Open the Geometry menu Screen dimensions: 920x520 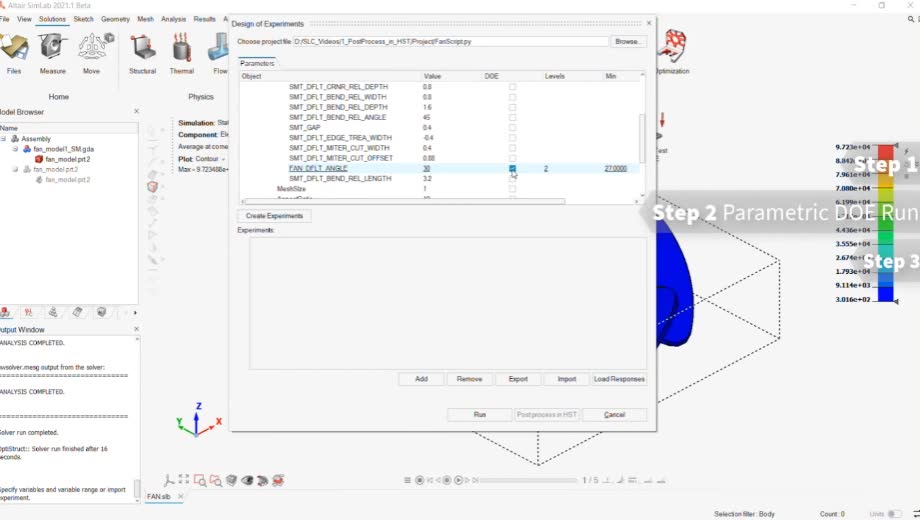[115, 19]
